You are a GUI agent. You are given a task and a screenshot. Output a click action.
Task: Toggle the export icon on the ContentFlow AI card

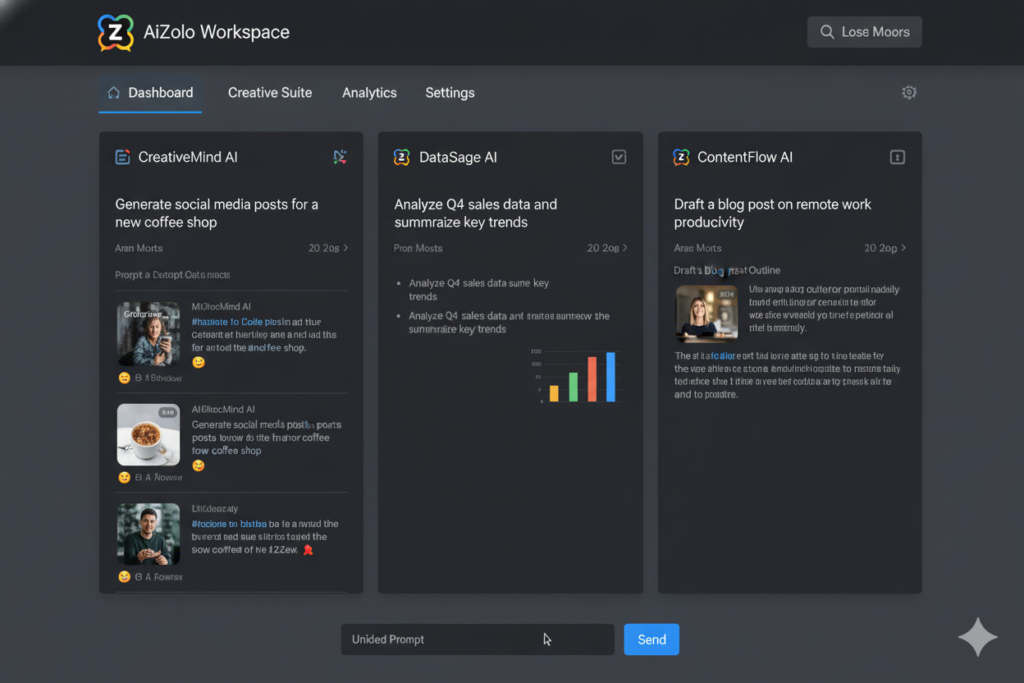897,157
